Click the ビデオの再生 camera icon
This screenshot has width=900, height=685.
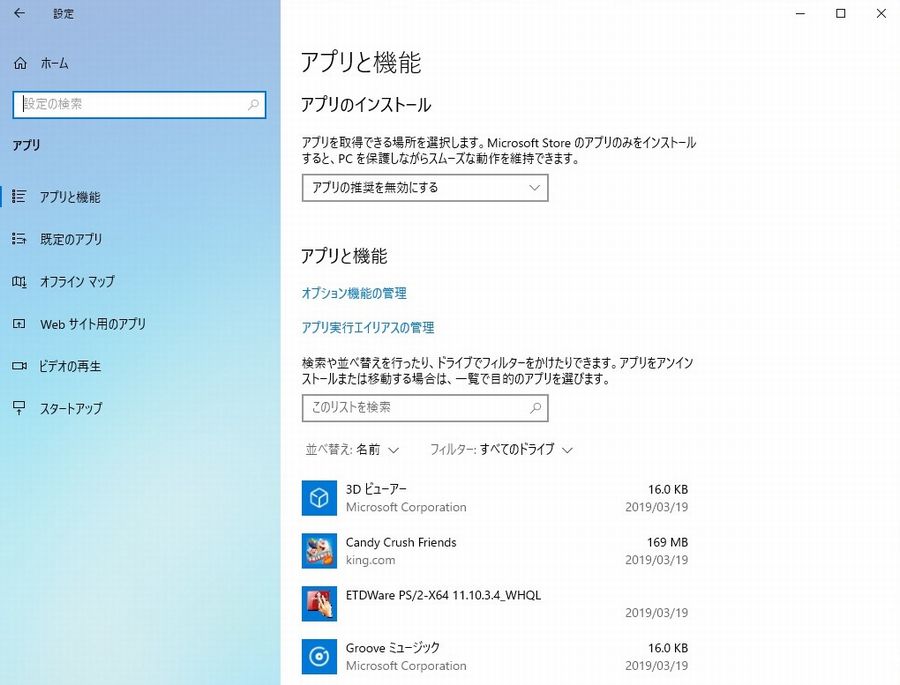(19, 366)
